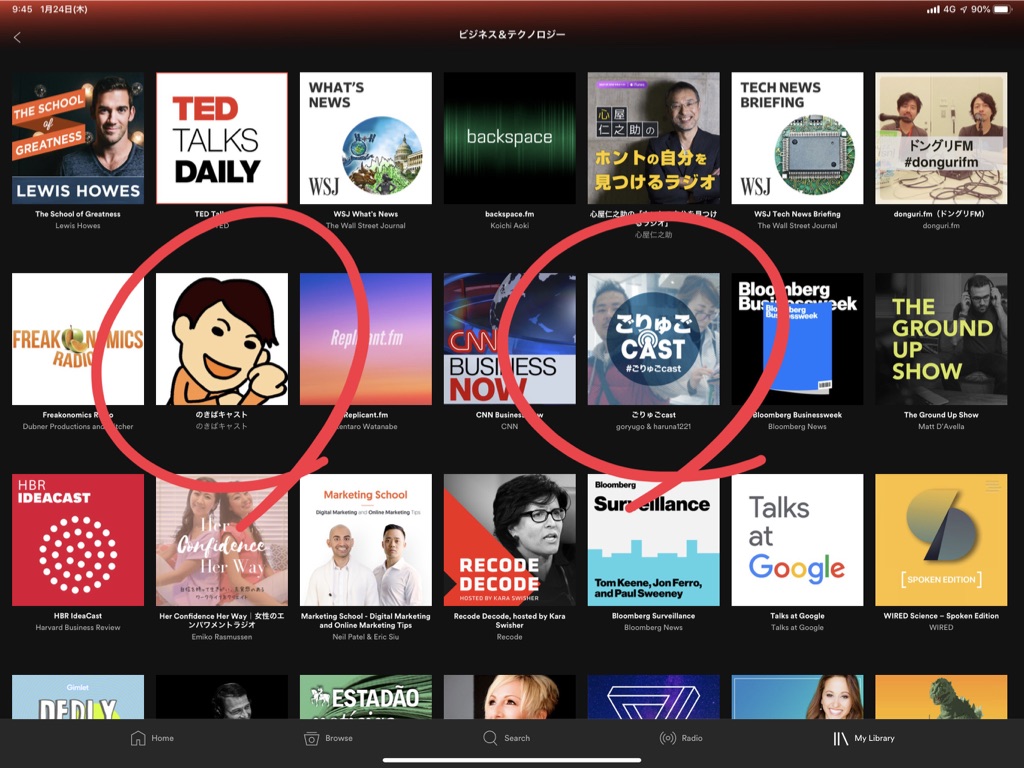The image size is (1024, 768).
Task: Tap the cellular signal bars icon
Action: [933, 10]
